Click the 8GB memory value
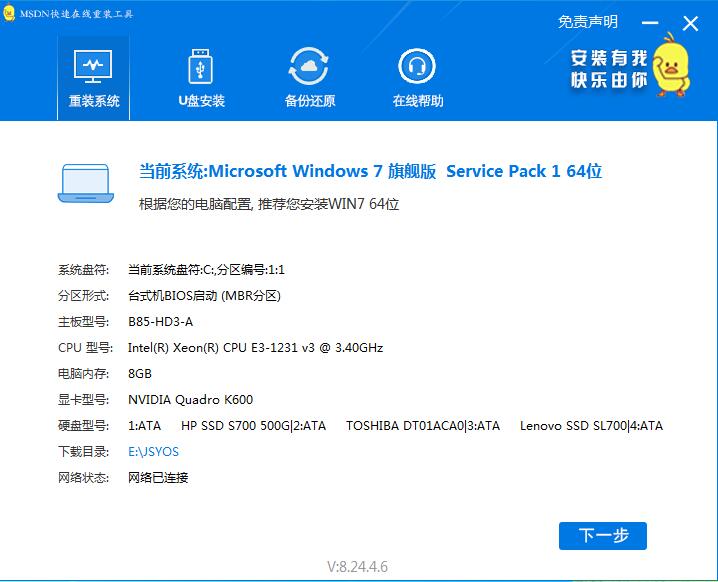The image size is (718, 582). point(140,374)
